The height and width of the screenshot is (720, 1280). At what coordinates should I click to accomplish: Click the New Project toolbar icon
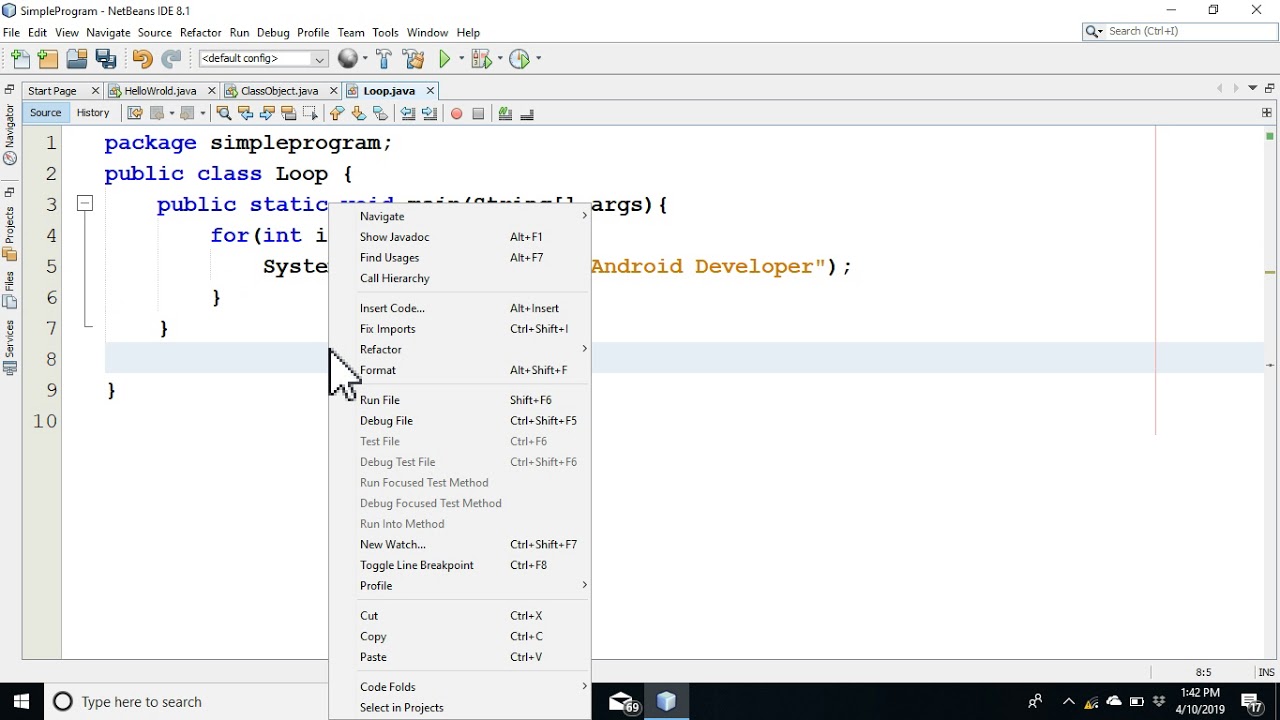(48, 59)
